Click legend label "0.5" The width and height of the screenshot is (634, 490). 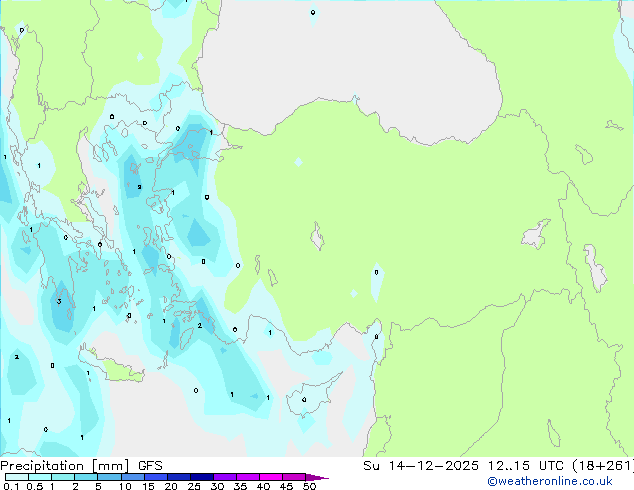coord(35,486)
